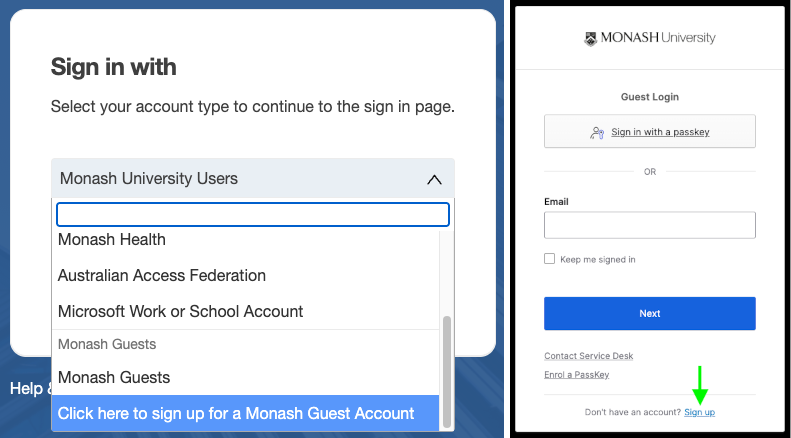
Task: Focus the dropdown search input box
Action: point(253,214)
